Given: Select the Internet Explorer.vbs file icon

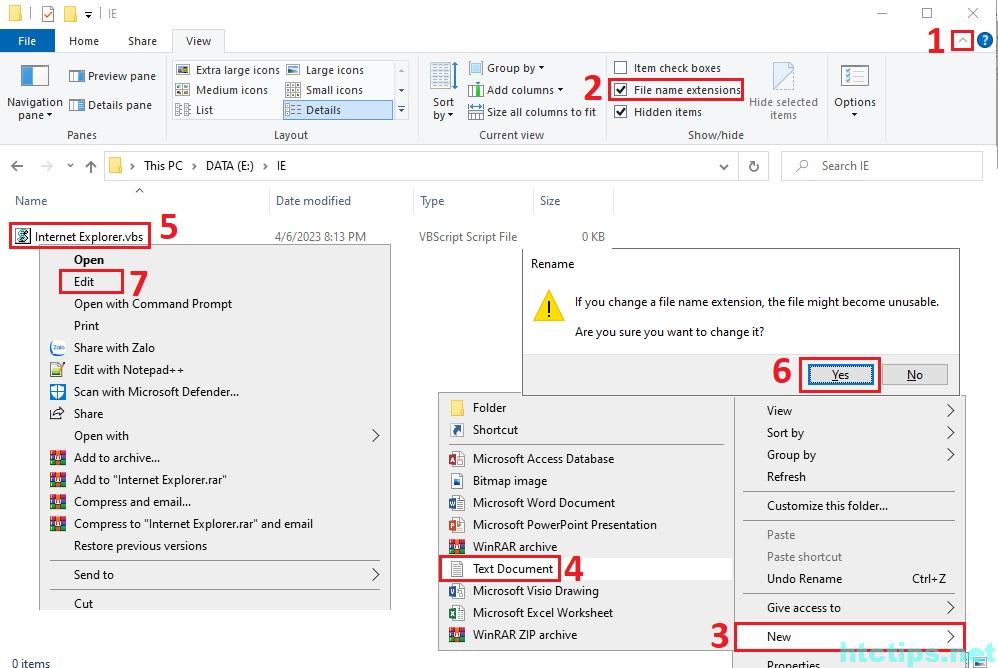Looking at the screenshot, I should click(x=23, y=237).
